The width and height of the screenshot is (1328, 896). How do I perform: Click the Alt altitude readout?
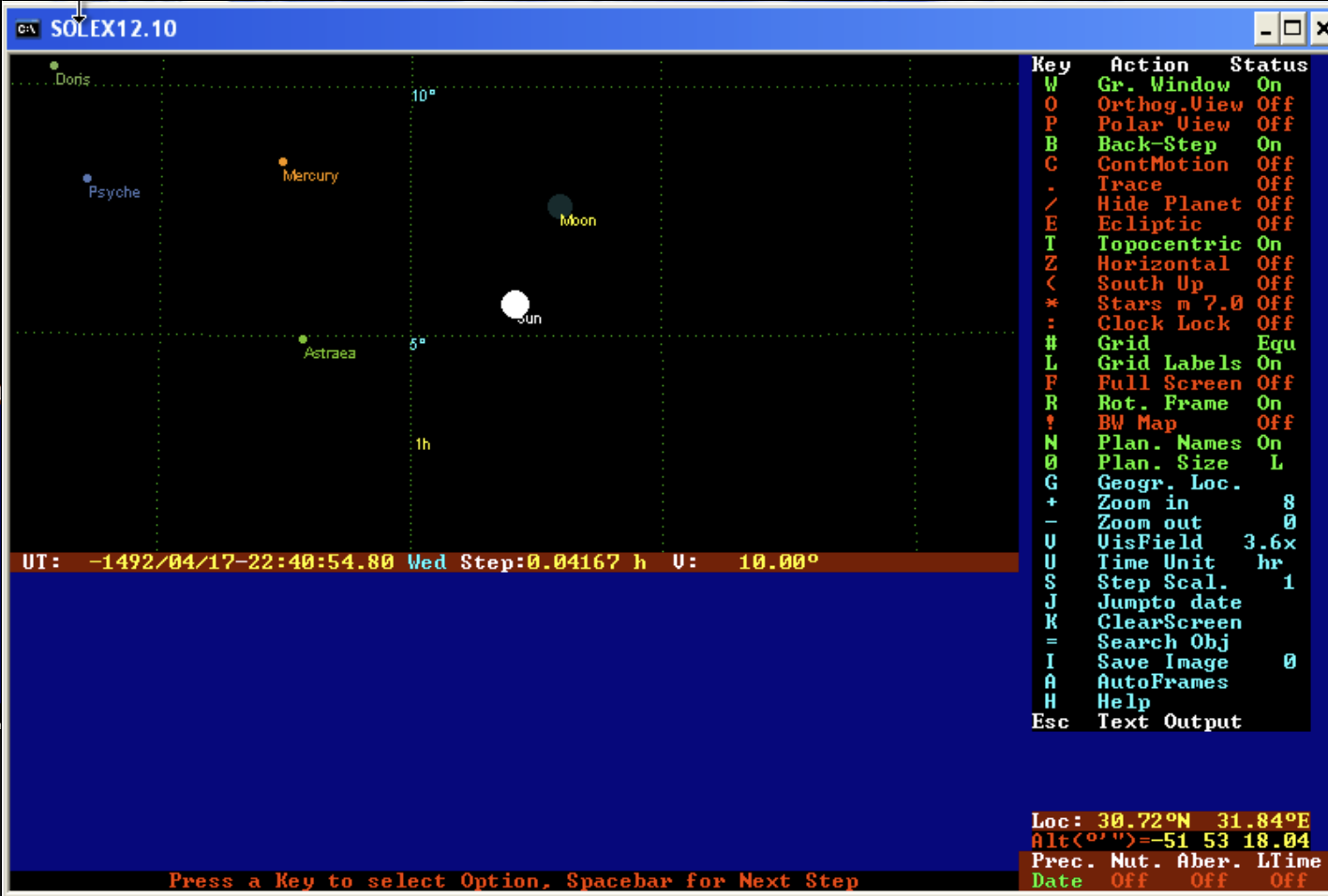click(x=1170, y=841)
